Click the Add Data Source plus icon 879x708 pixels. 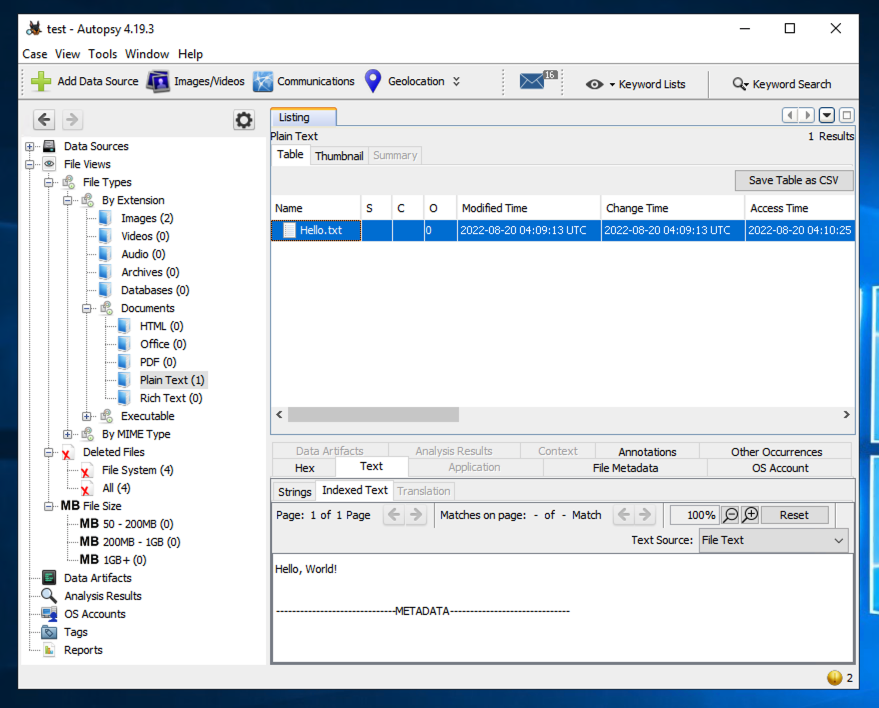[x=41, y=82]
